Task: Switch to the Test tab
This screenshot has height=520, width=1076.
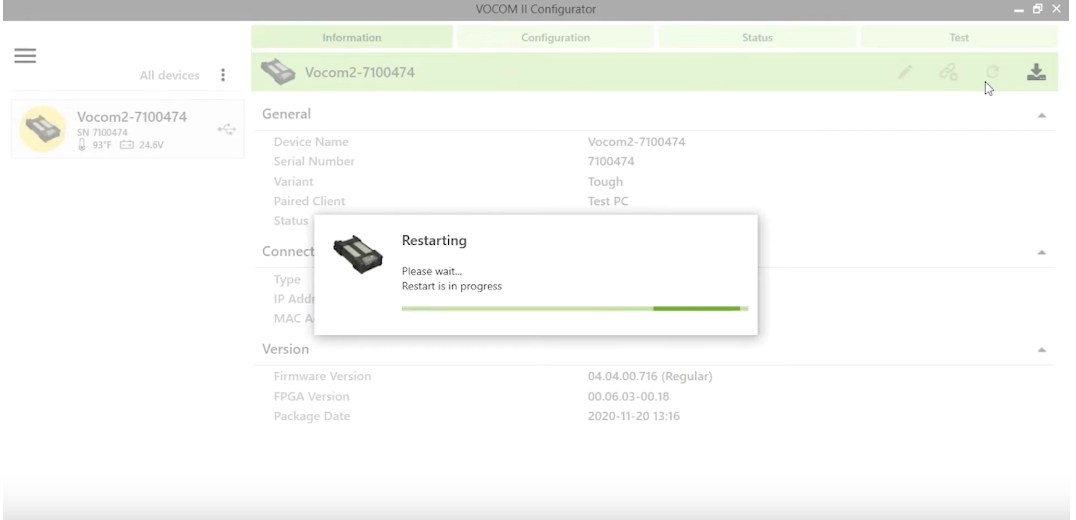Action: [959, 37]
